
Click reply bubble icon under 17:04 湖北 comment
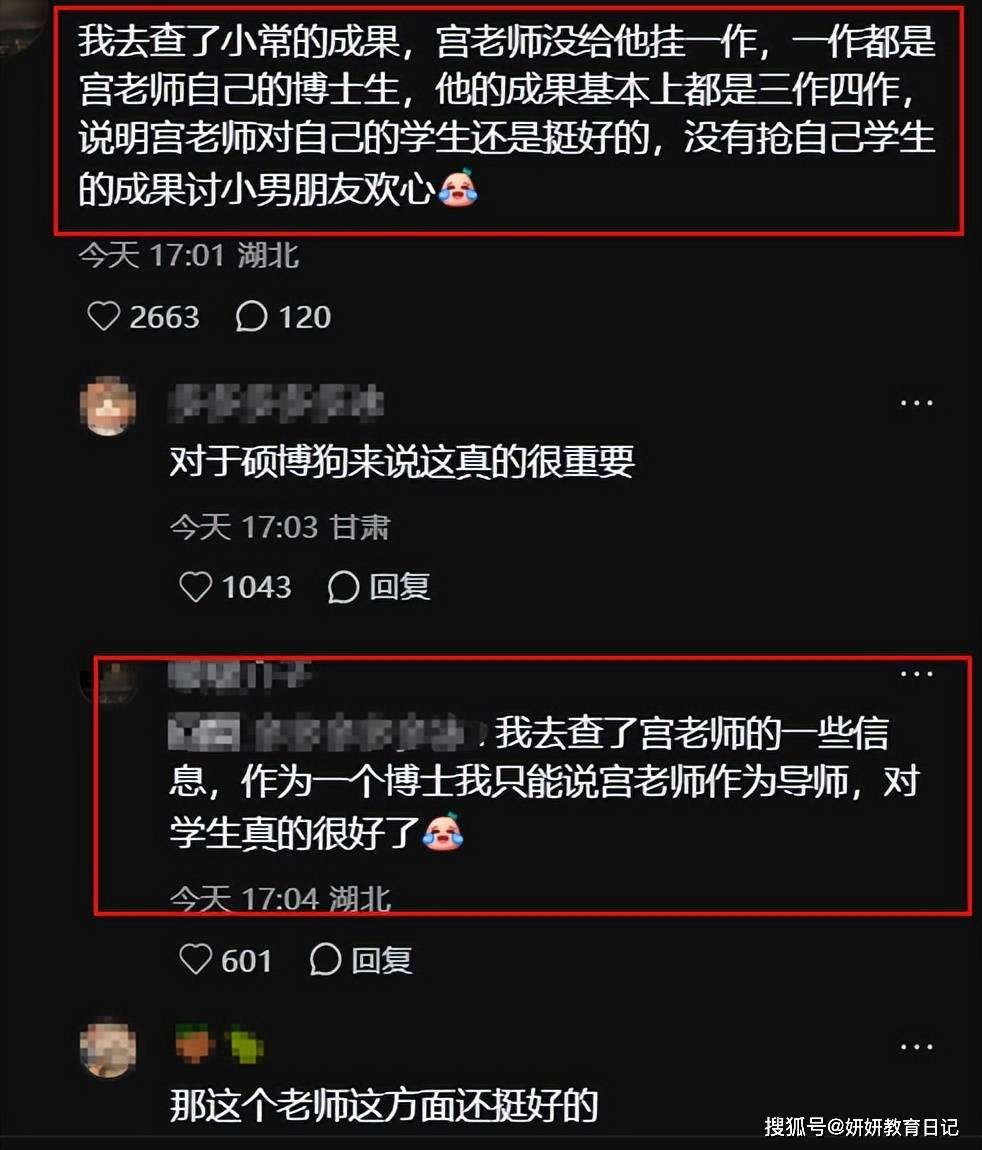[x=326, y=959]
